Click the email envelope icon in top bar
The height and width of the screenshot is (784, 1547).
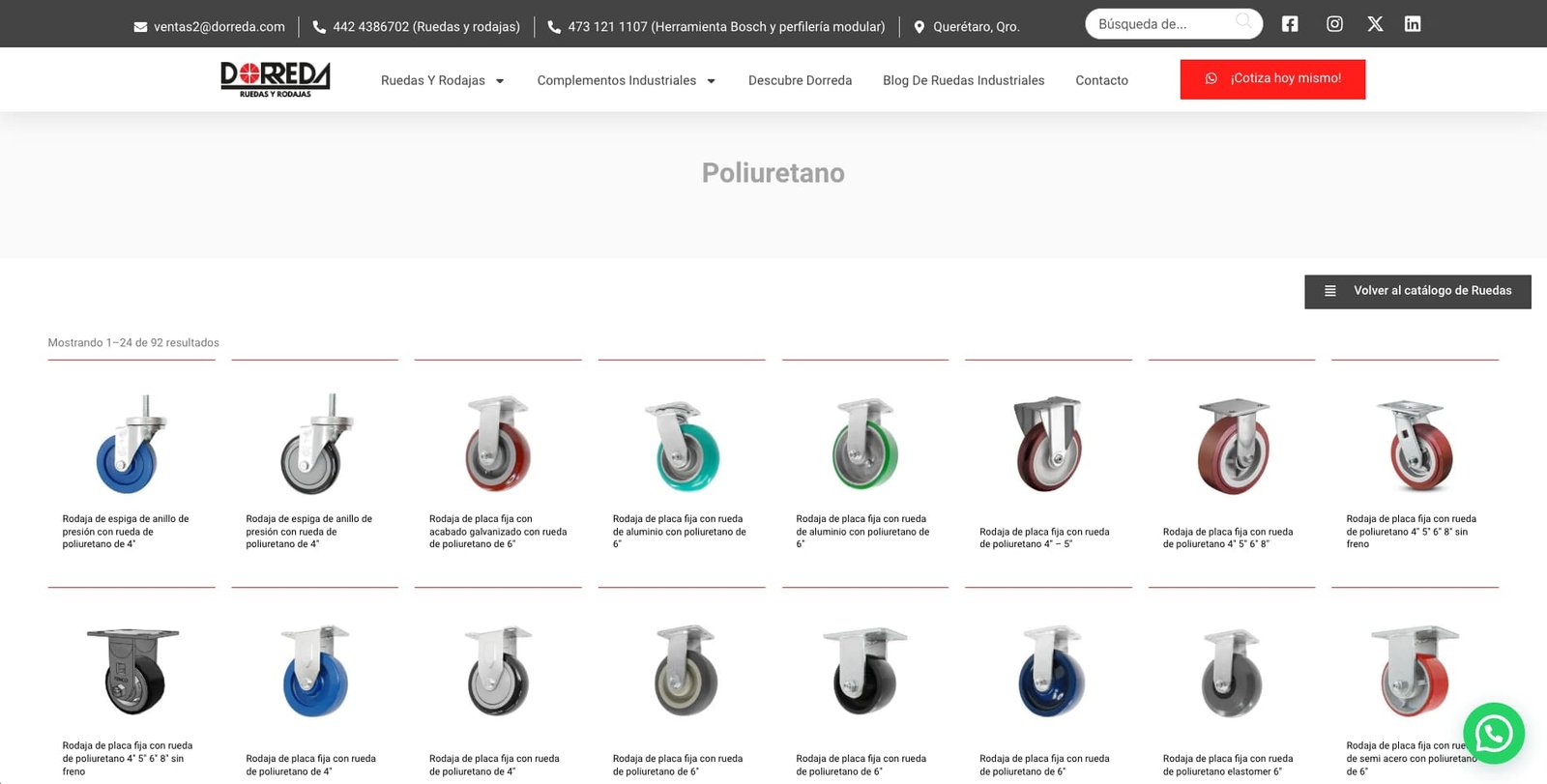[x=140, y=27]
